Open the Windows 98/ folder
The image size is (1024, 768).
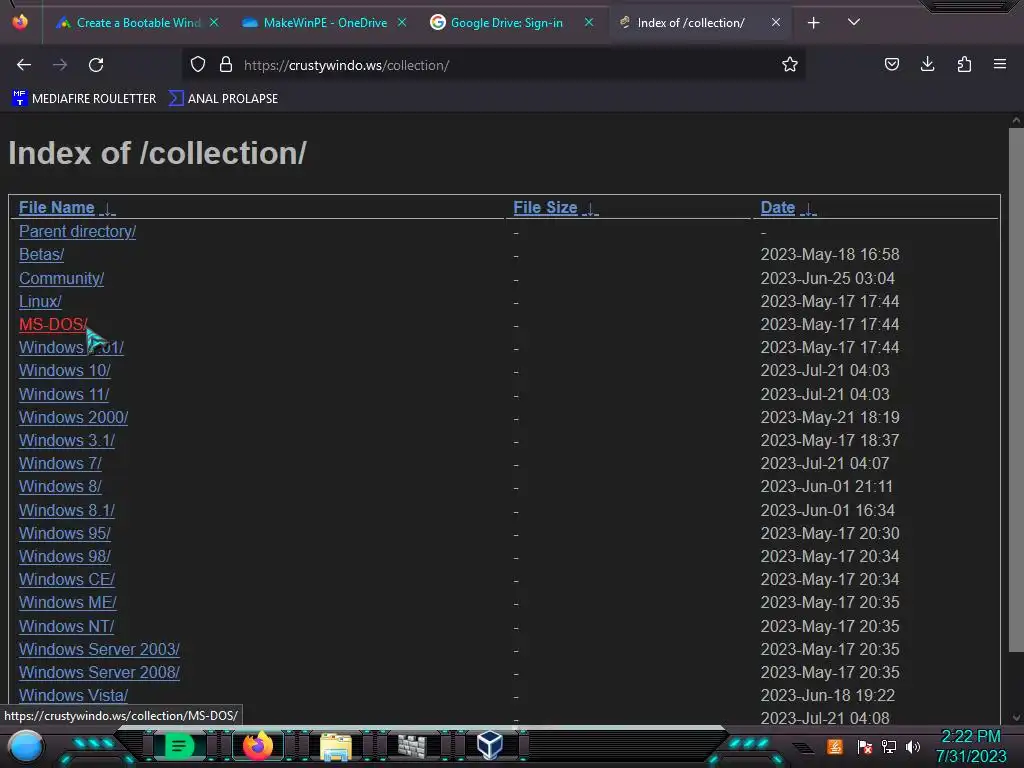(x=65, y=556)
